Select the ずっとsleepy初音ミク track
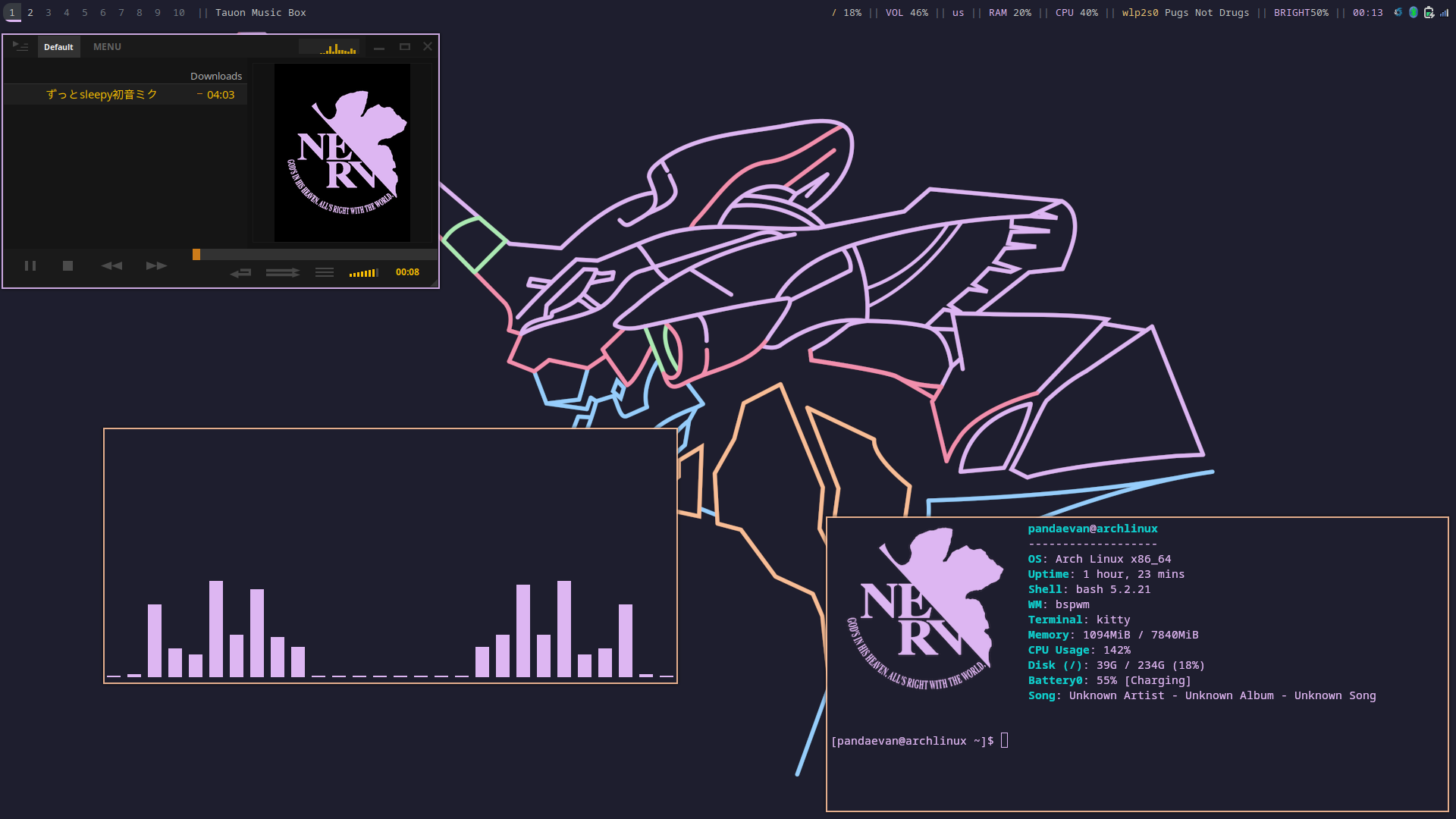Screen dimensions: 1456x819 pos(102,95)
